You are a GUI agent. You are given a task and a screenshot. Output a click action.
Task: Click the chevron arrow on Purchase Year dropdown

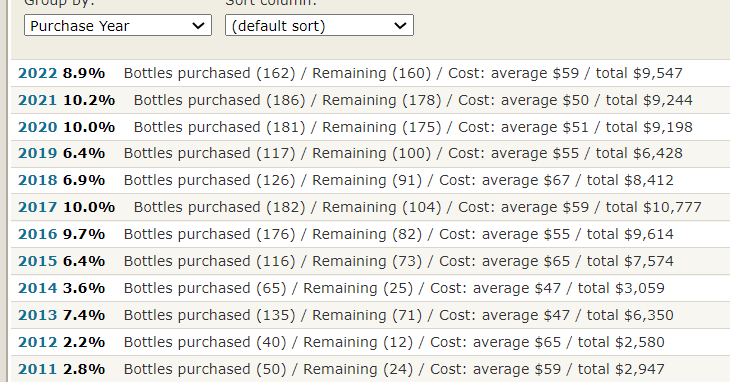[198, 26]
